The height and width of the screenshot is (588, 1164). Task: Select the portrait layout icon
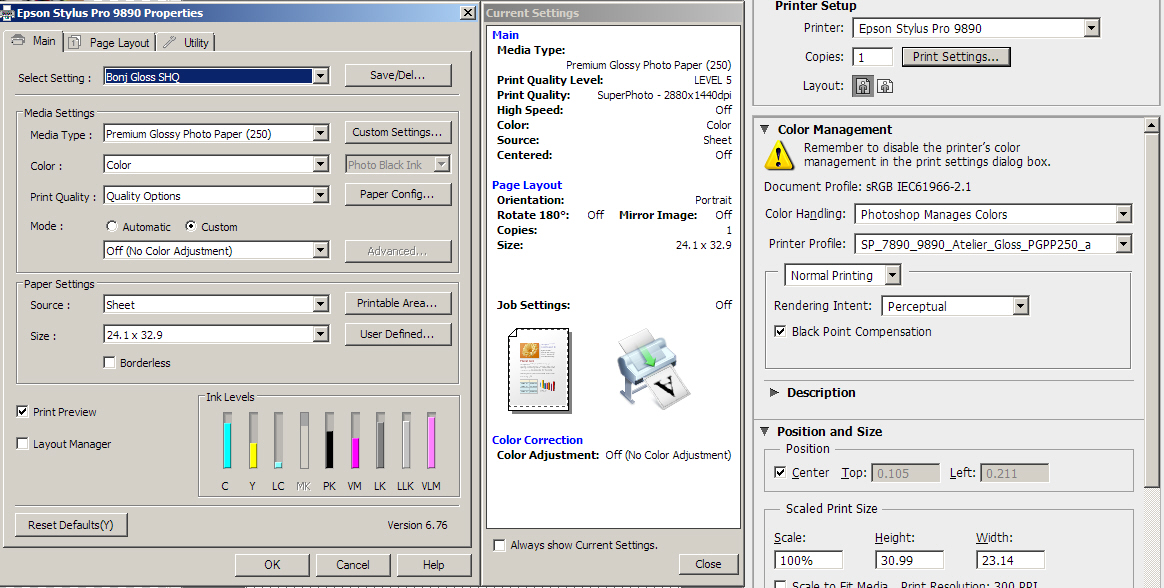862,87
